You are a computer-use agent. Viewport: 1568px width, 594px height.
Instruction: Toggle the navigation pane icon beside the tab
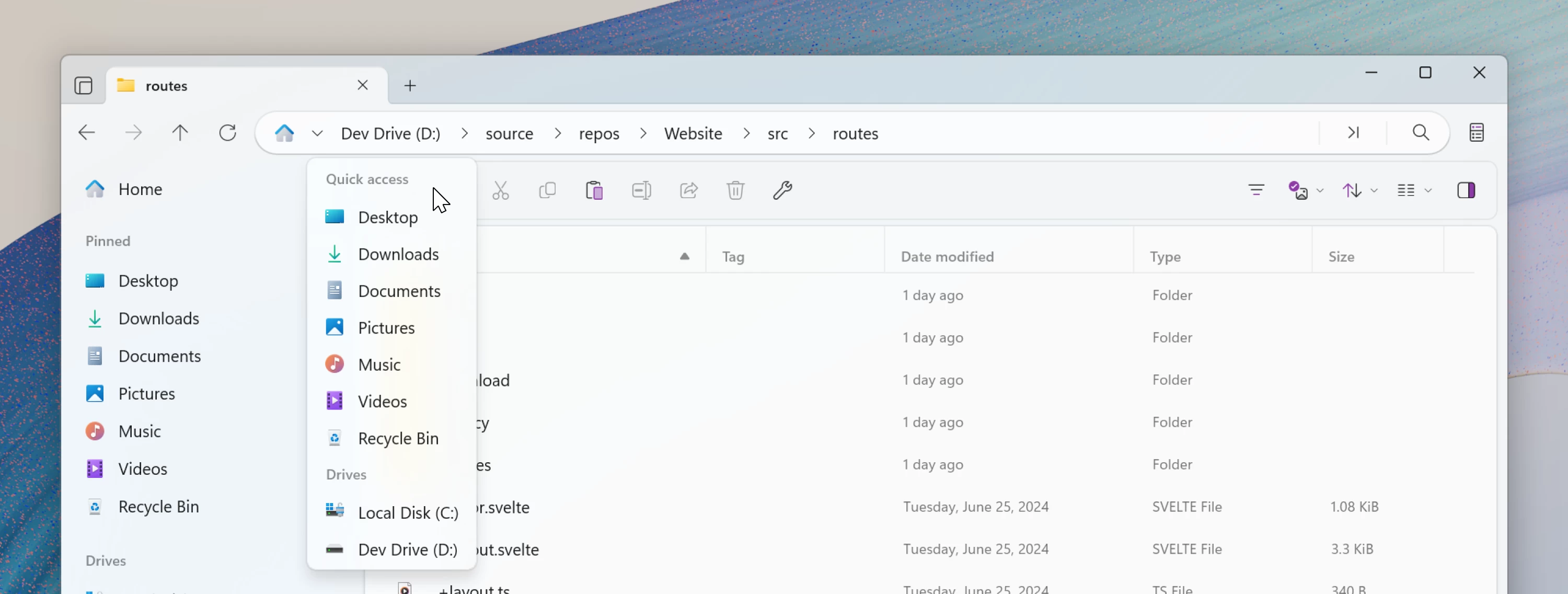[x=84, y=85]
